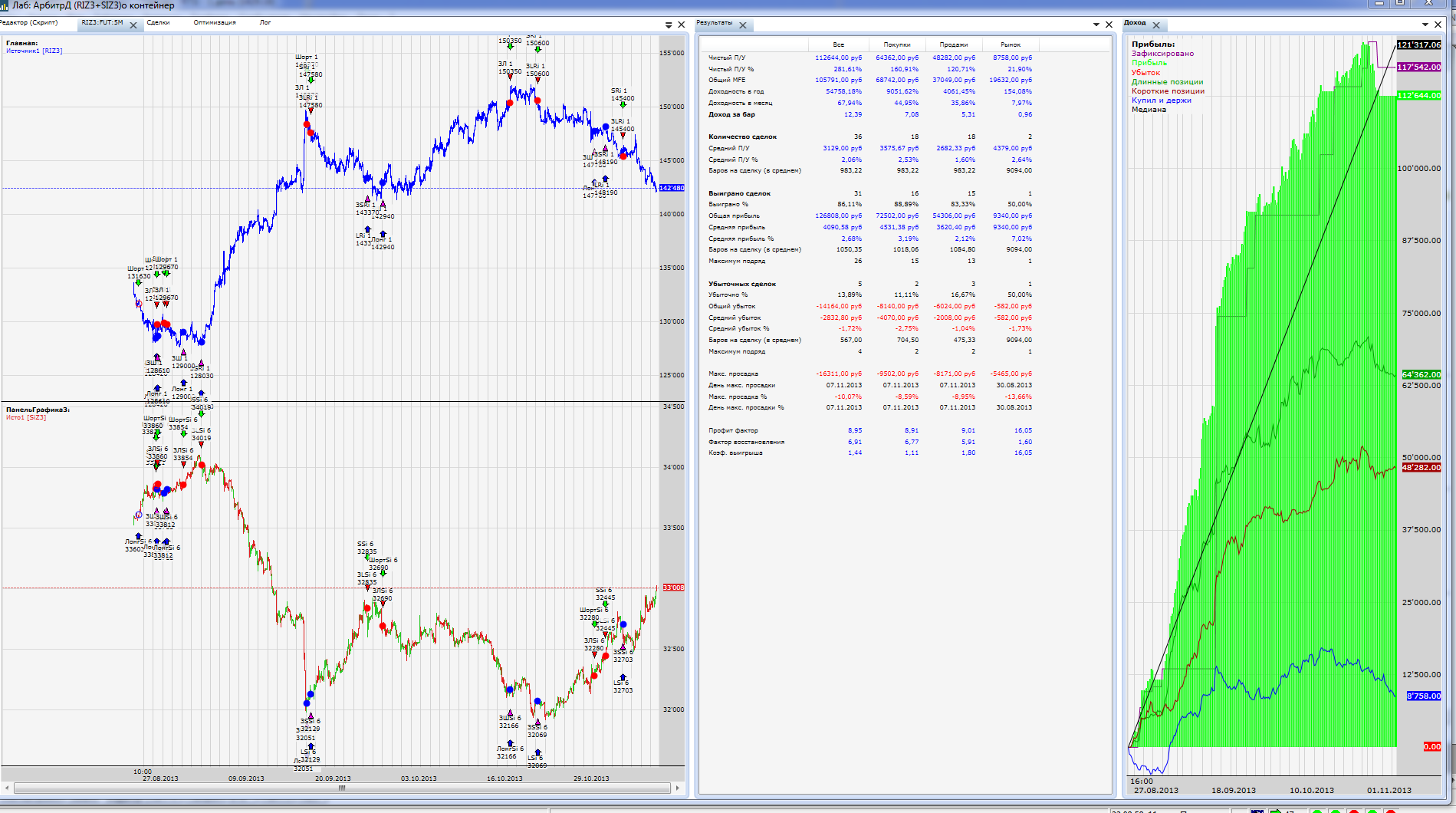
Task: Click the chart scrollbar right arrow
Action: click(678, 788)
